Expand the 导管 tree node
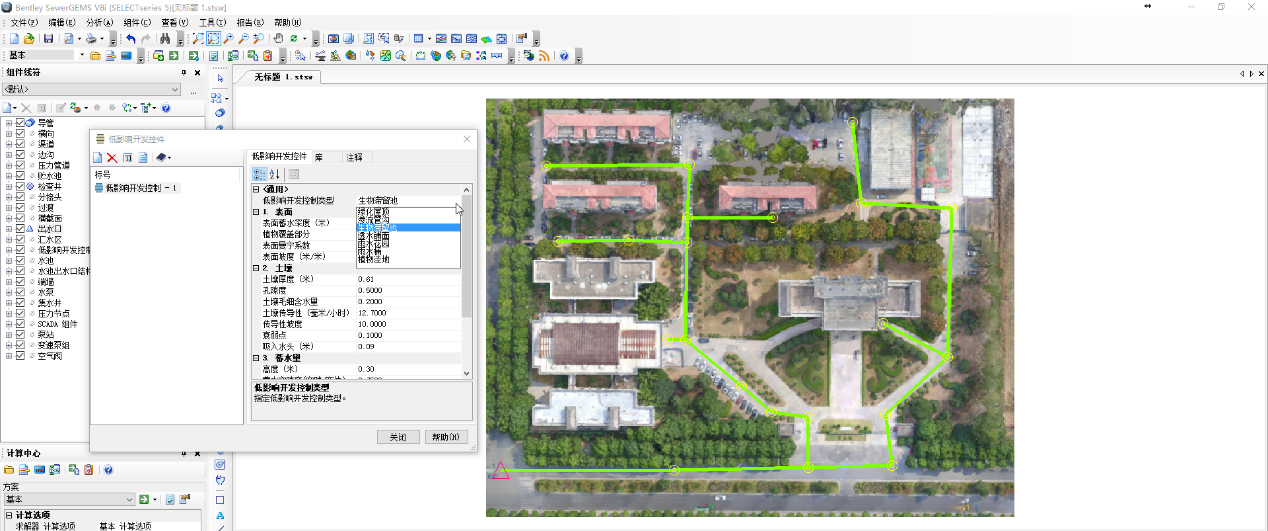The width and height of the screenshot is (1268, 531). 9,122
